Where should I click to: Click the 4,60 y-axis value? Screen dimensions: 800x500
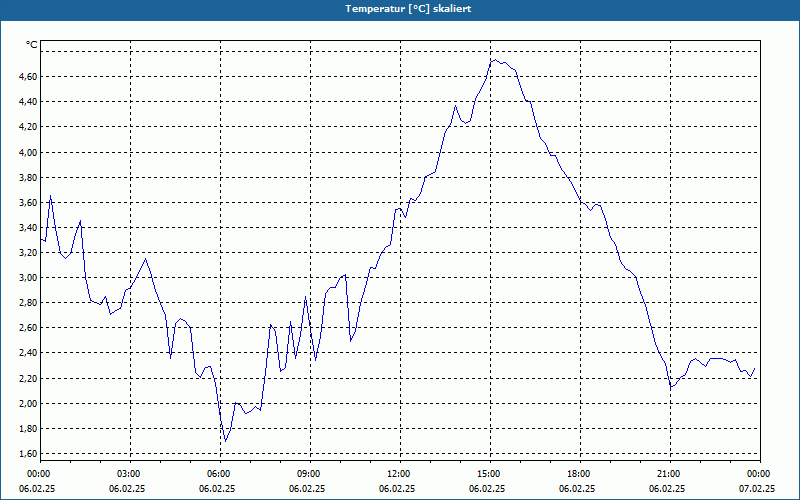pyautogui.click(x=28, y=77)
